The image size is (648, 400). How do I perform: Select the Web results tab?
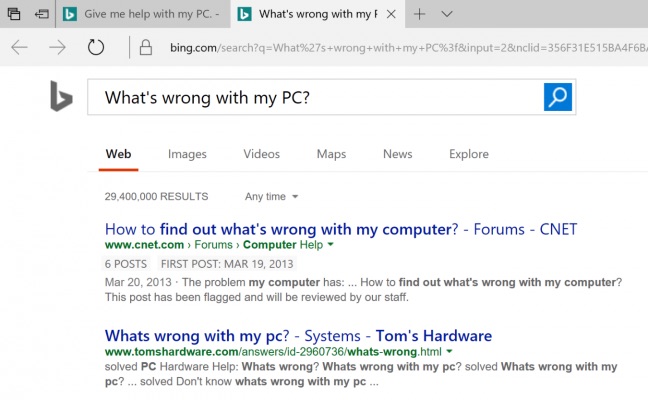[x=118, y=154]
